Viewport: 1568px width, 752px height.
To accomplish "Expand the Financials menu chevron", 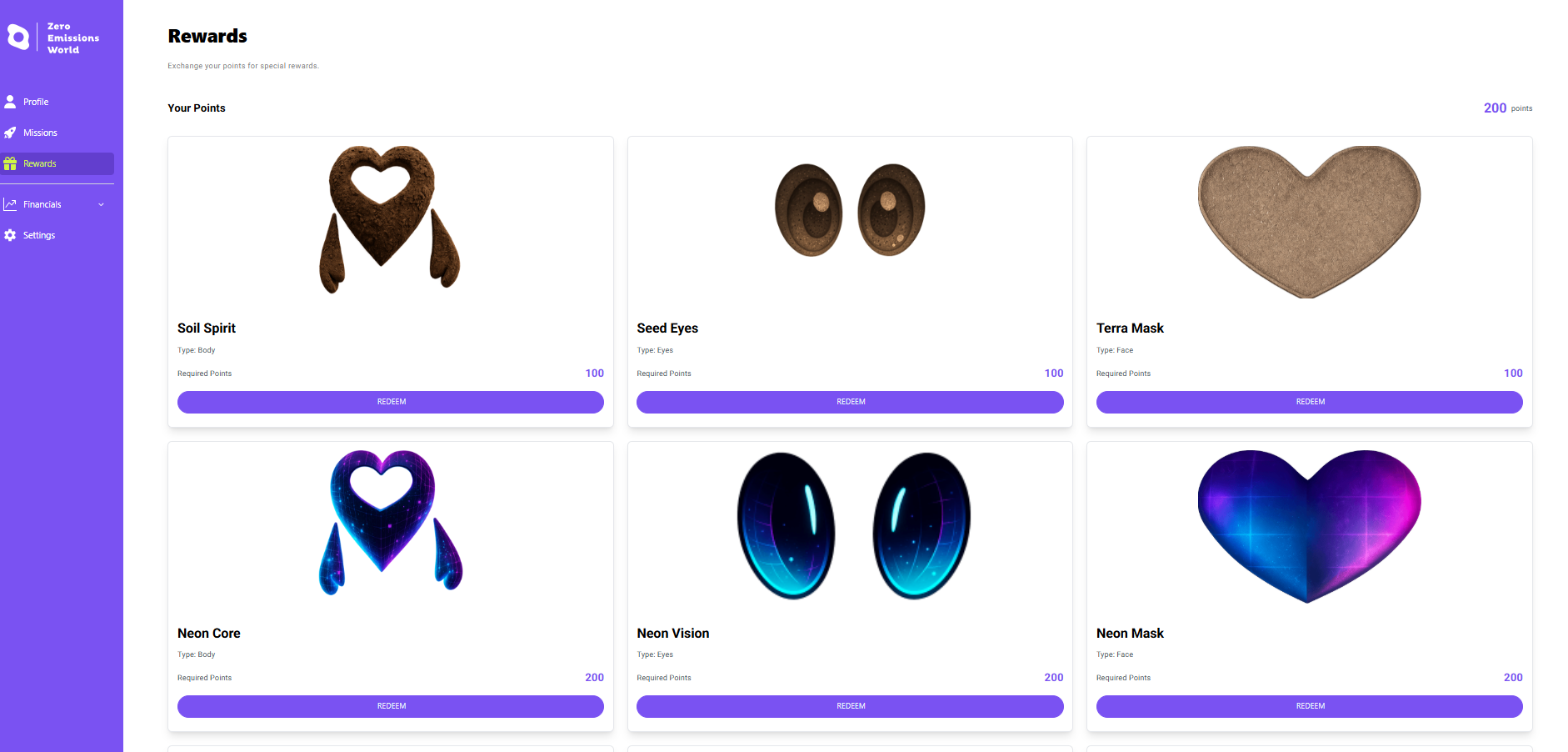I will [102, 204].
